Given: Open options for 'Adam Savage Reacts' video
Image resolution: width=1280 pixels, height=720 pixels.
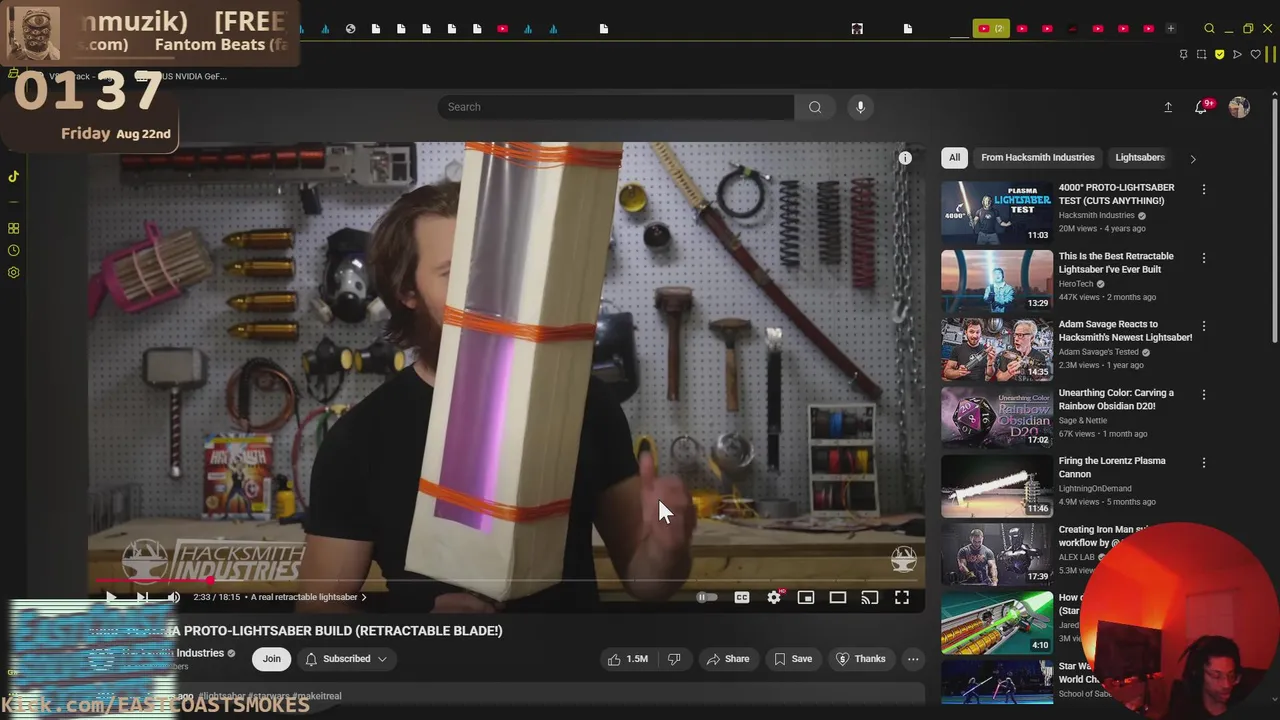Looking at the screenshot, I should [x=1204, y=326].
